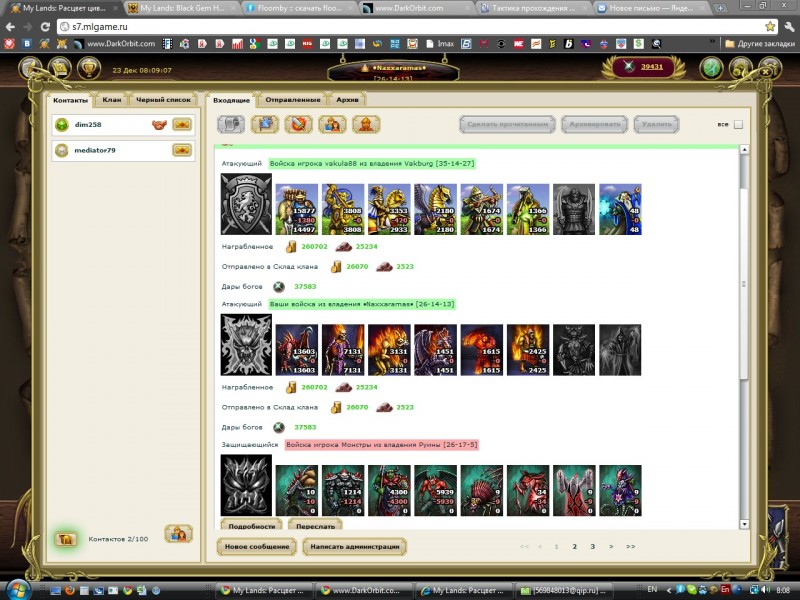The height and width of the screenshot is (600, 800).
Task: Switch to the Контакты tab
Action: [x=70, y=100]
